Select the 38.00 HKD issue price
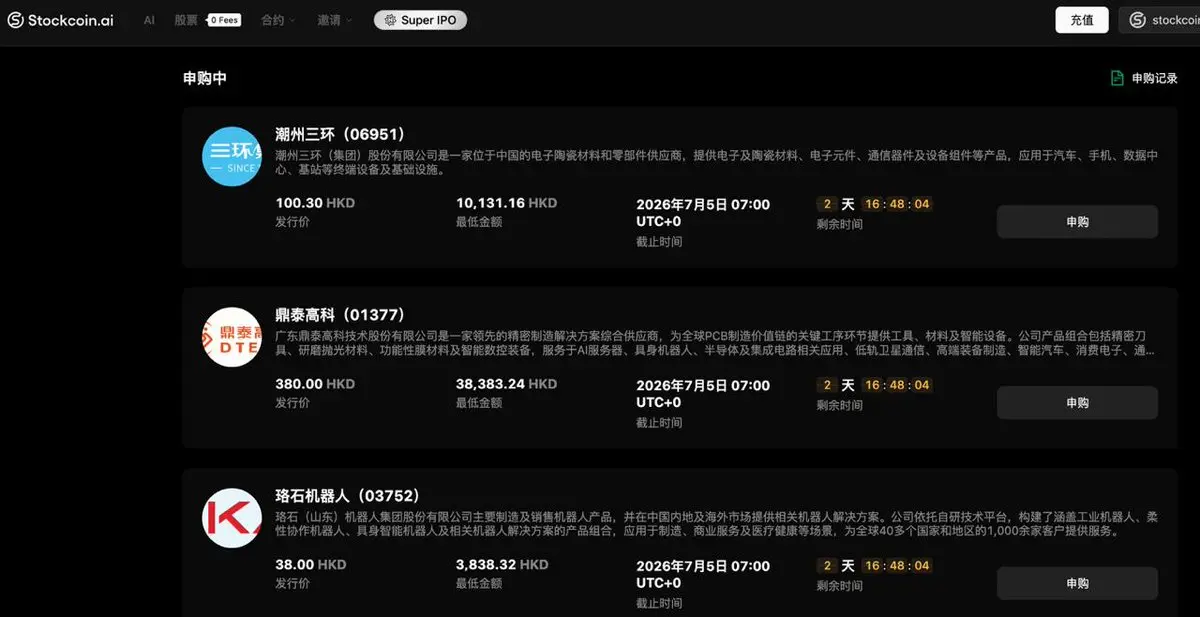Screen dimensions: 1200x617 [311, 565]
